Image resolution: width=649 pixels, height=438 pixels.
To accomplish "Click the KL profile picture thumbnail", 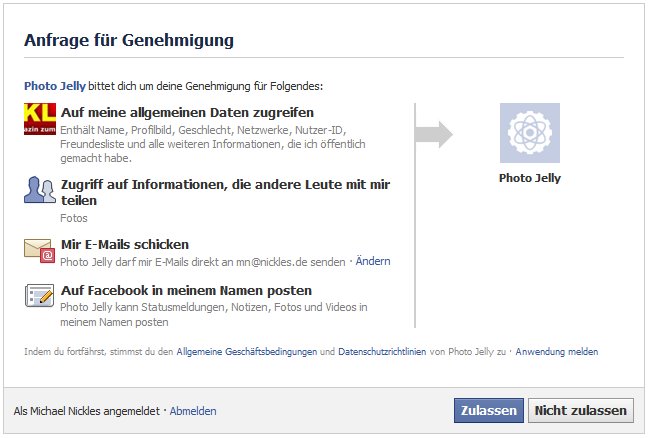I will 40,119.
